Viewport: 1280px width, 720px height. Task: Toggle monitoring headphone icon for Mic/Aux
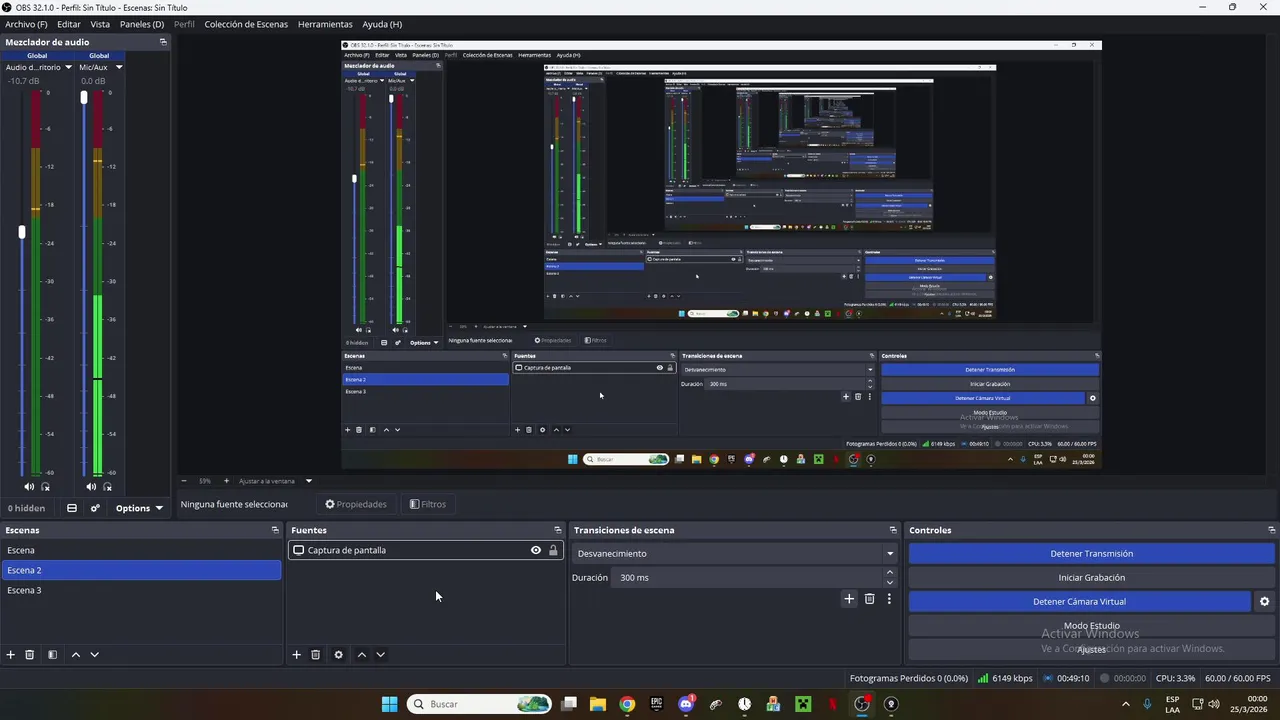[107, 487]
